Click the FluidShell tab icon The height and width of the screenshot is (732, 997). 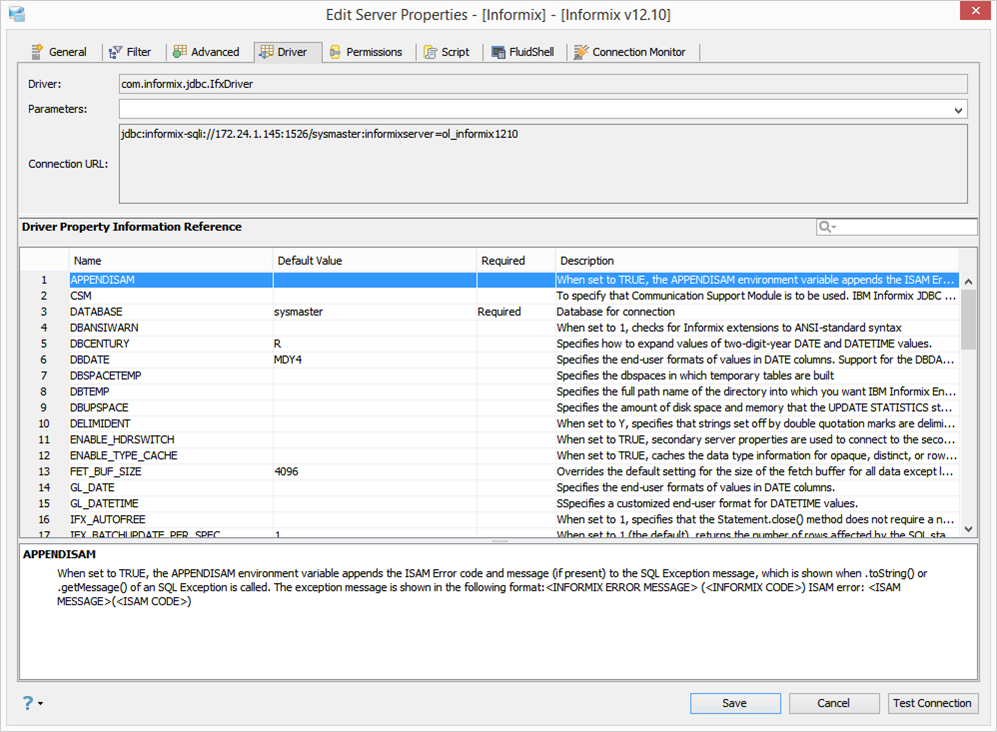pos(498,52)
